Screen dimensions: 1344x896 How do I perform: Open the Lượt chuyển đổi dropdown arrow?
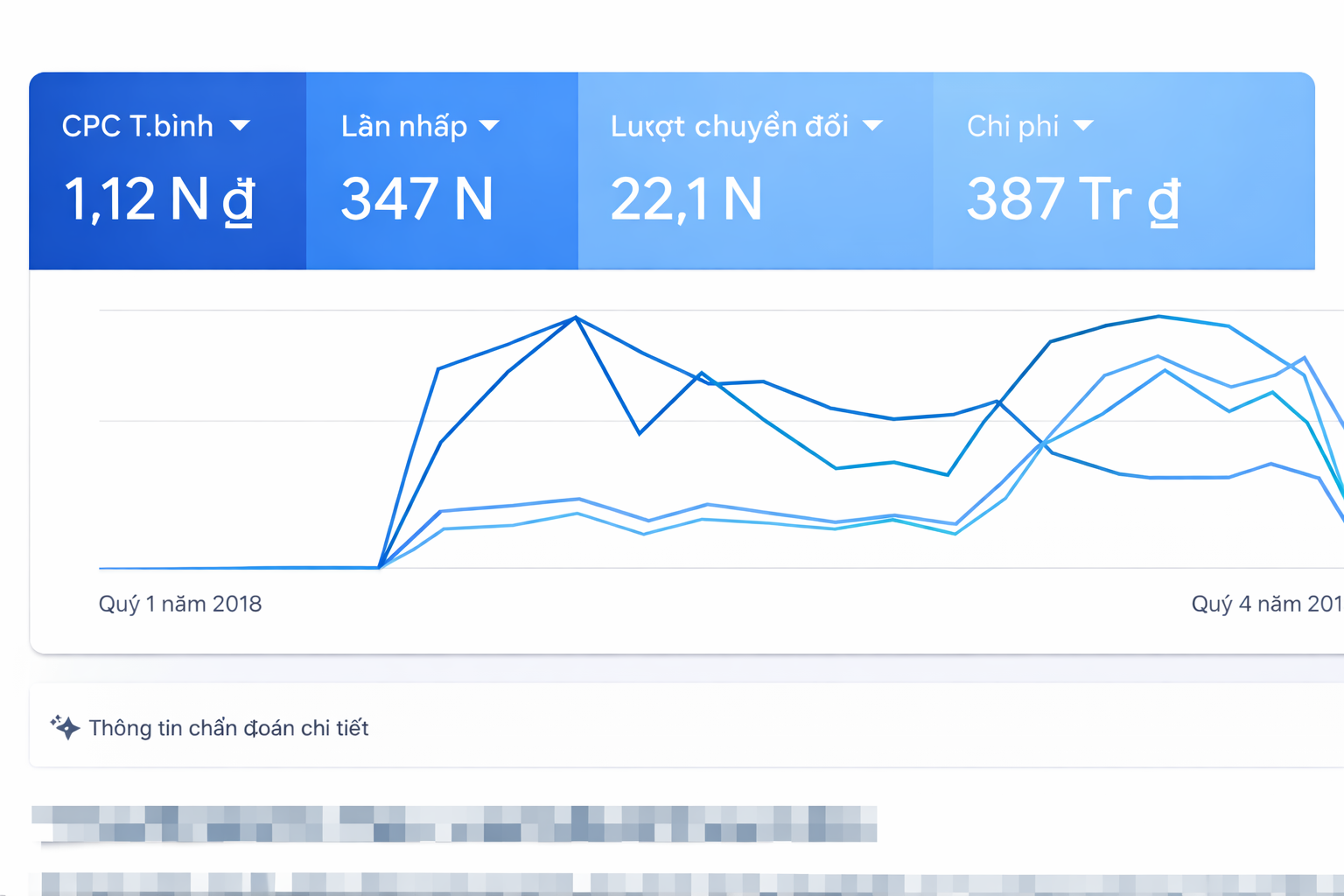(872, 126)
